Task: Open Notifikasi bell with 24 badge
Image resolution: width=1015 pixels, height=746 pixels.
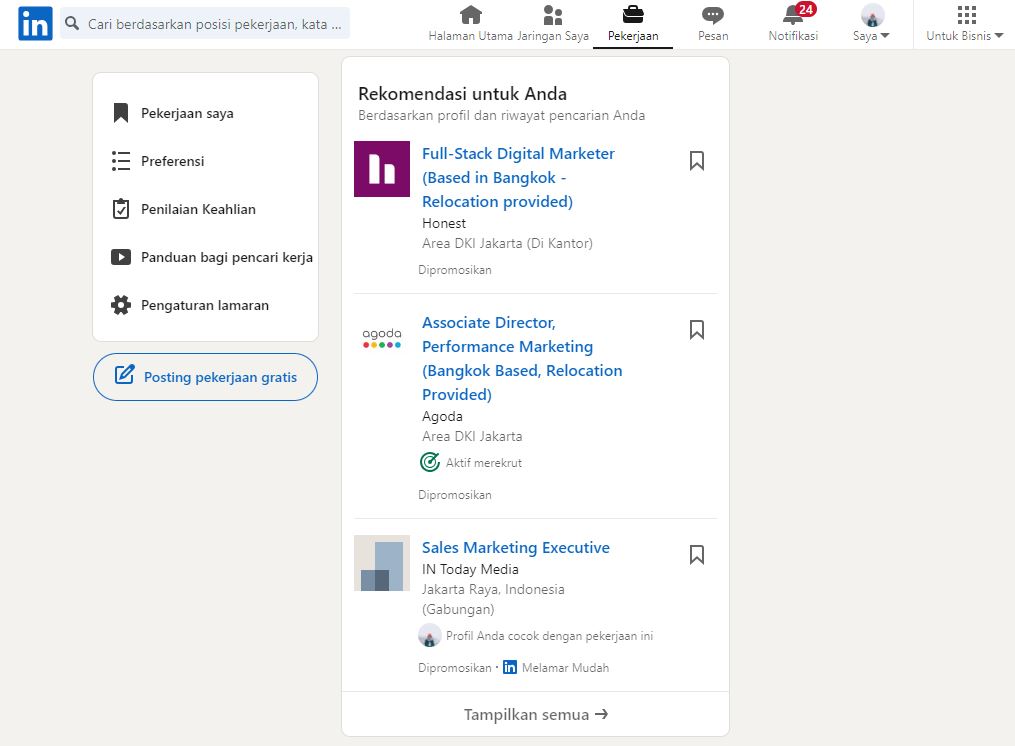Action: pyautogui.click(x=797, y=14)
